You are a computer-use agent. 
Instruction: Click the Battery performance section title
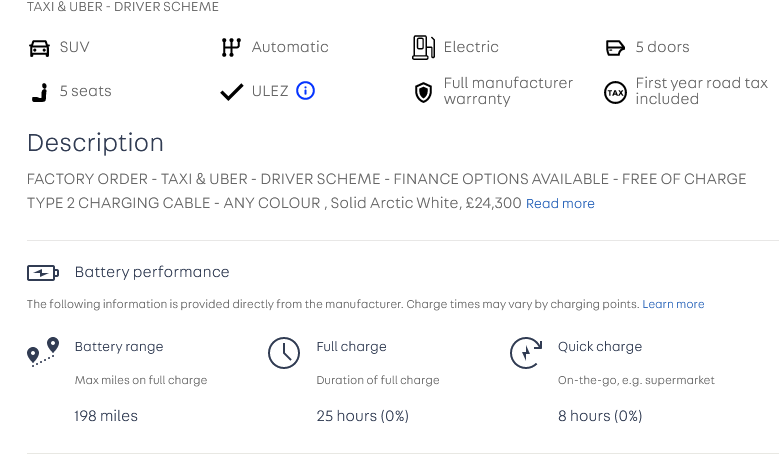coord(152,272)
